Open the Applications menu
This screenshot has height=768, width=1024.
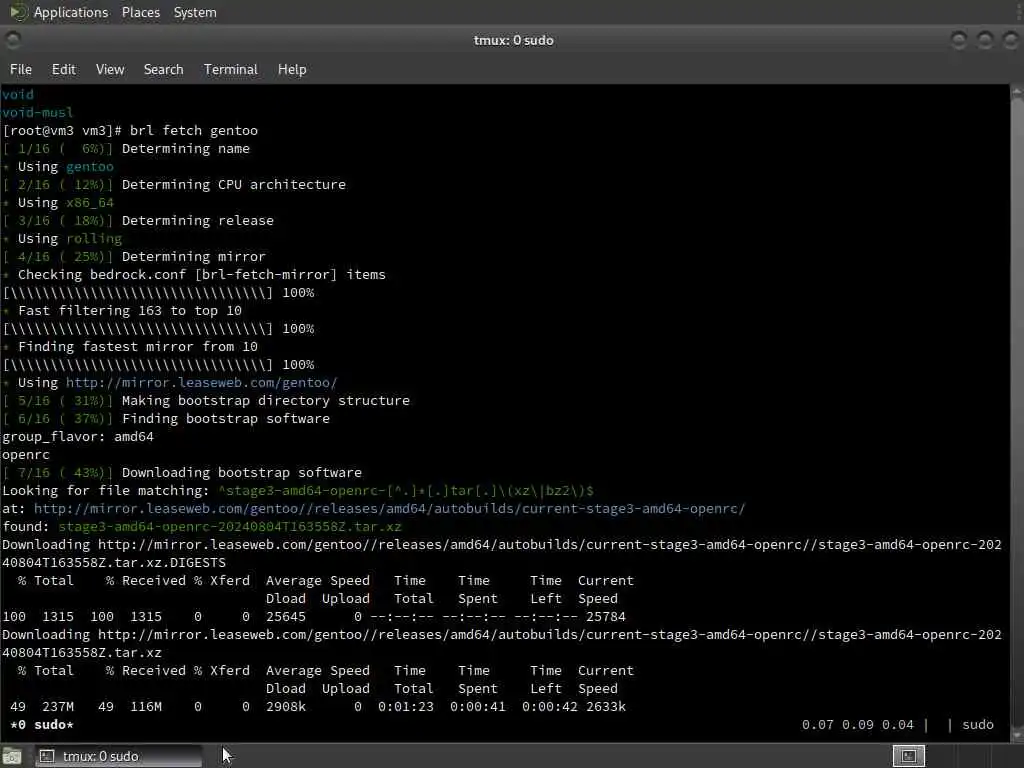[x=71, y=12]
